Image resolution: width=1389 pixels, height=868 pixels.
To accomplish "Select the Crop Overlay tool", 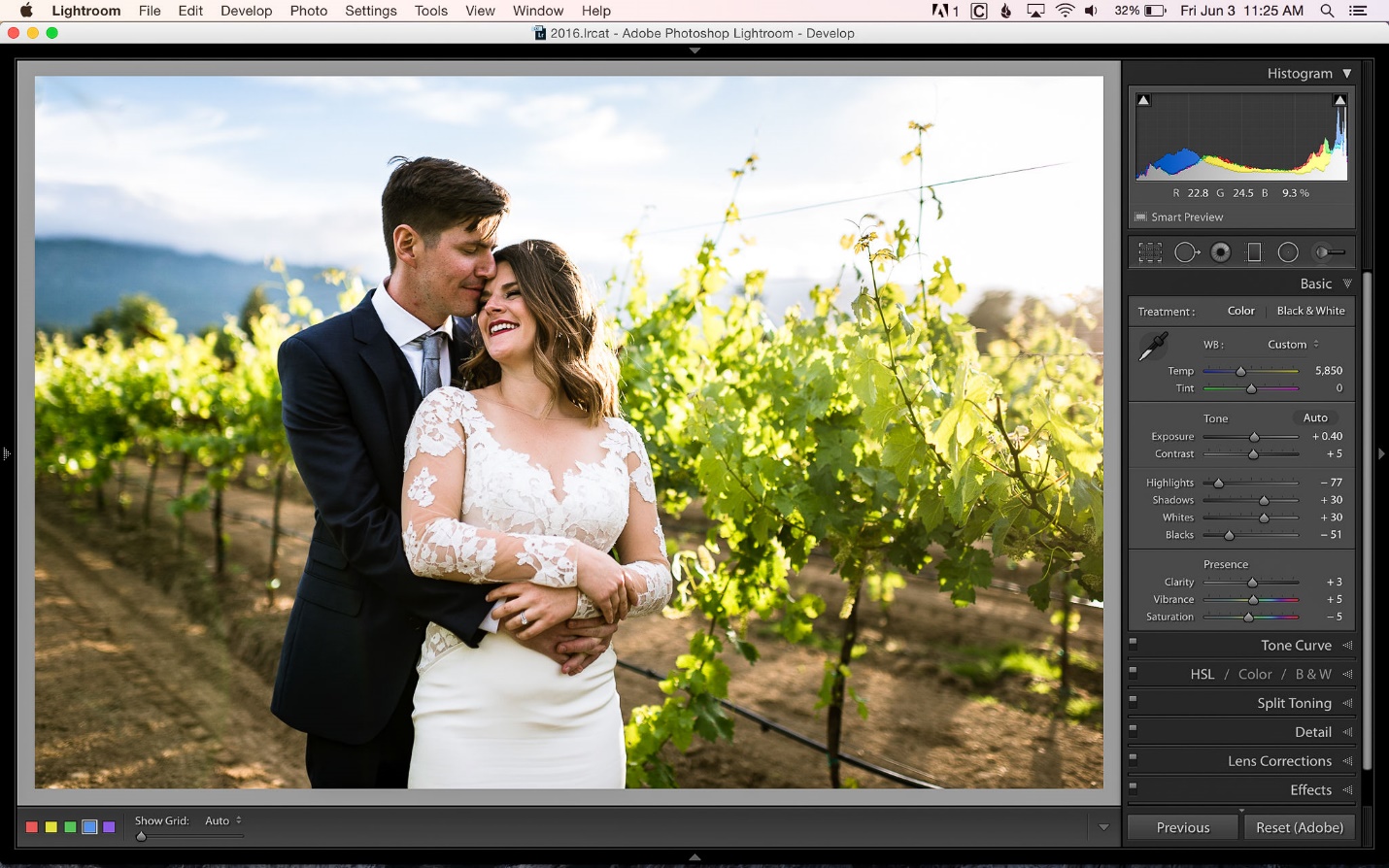I will [1150, 252].
